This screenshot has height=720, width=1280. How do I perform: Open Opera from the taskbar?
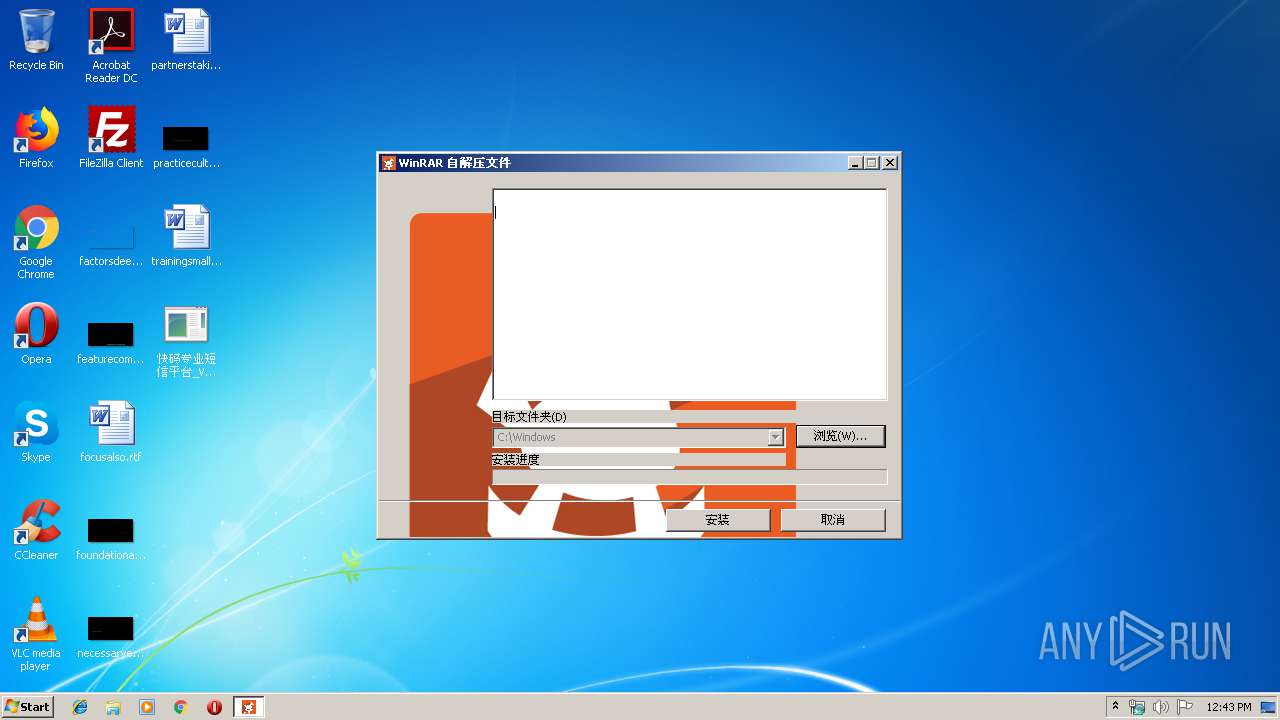pyautogui.click(x=214, y=707)
